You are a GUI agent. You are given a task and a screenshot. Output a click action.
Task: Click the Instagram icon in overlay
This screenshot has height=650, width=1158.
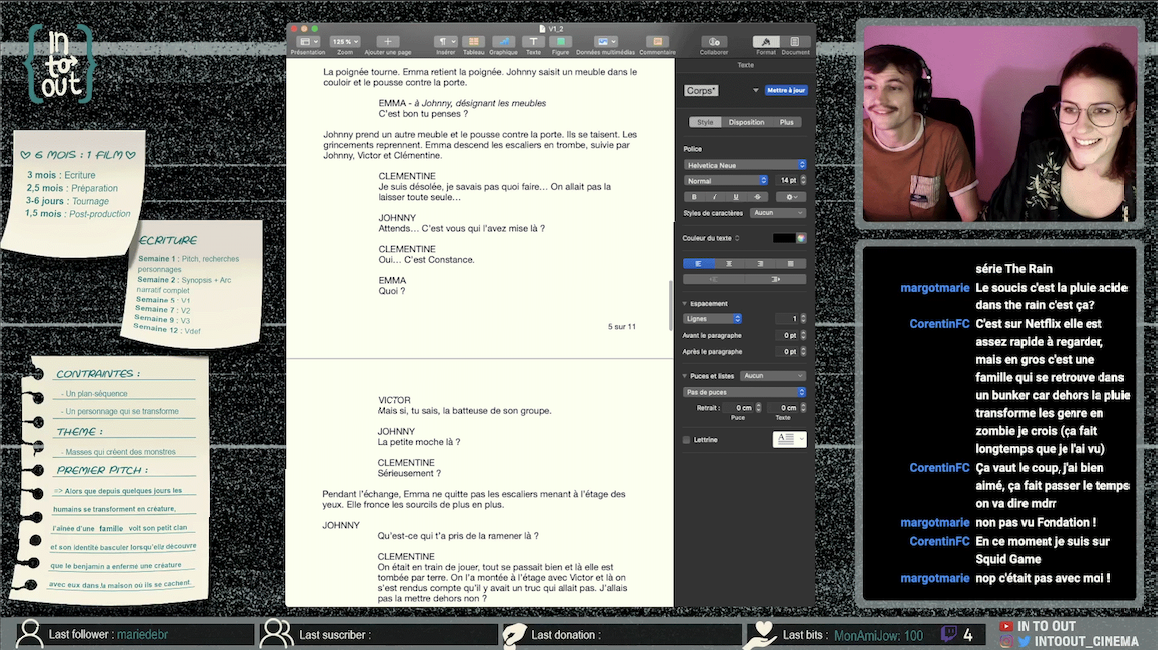[1007, 642]
